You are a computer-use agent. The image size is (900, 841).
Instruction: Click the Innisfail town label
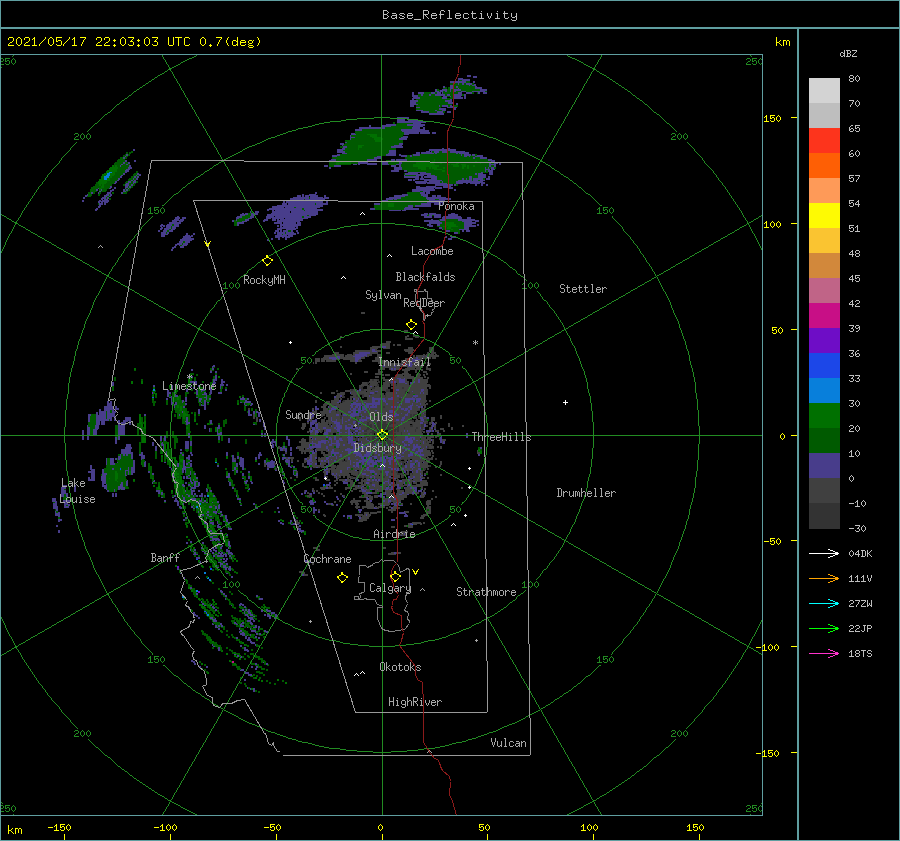point(404,362)
